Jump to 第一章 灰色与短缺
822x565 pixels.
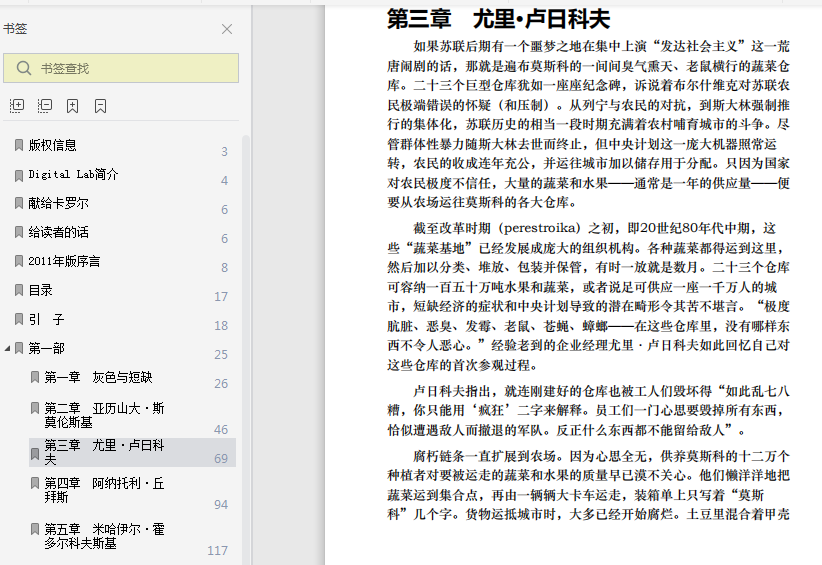tap(98, 377)
